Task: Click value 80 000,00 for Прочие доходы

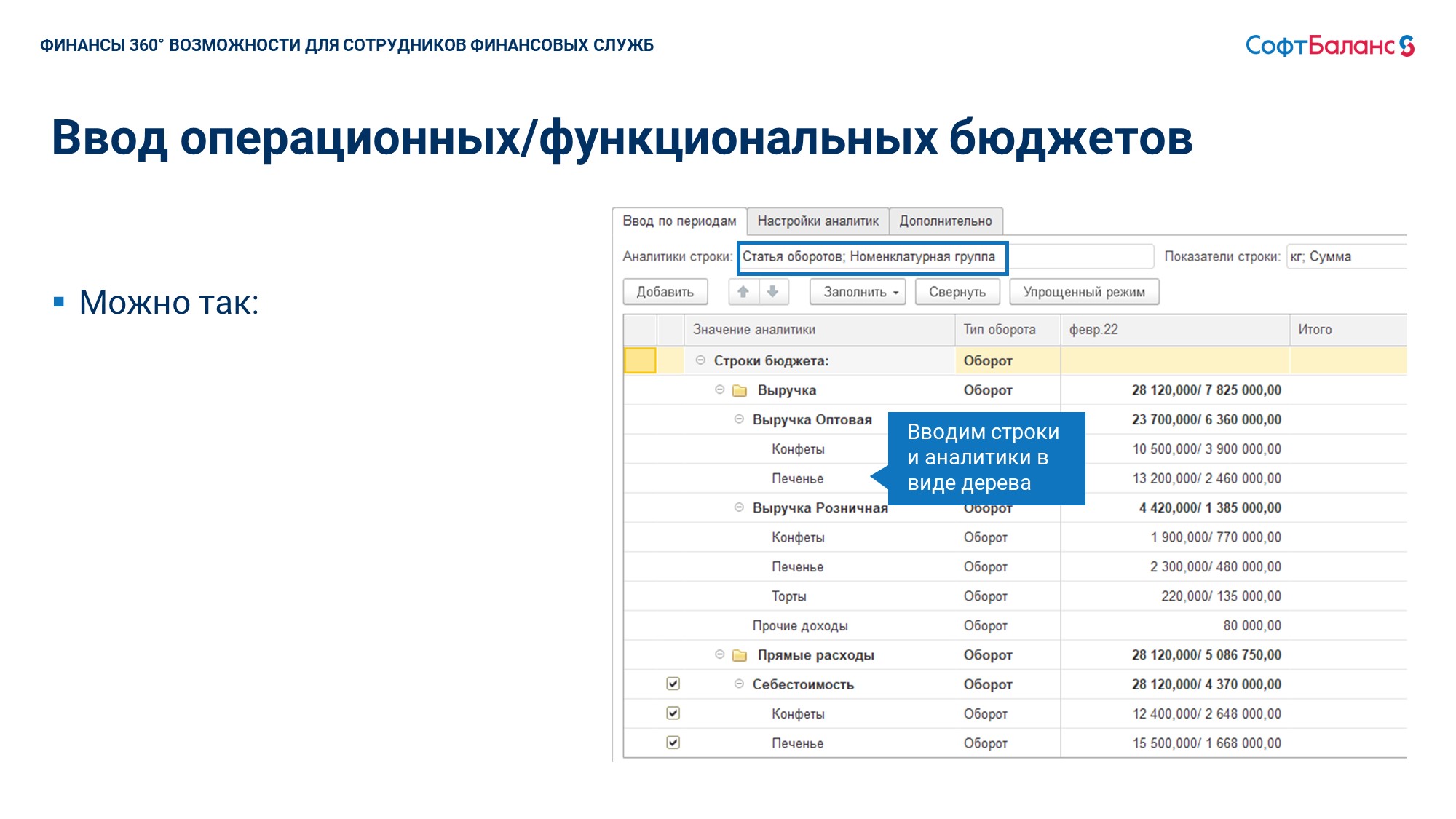Action: point(1252,626)
